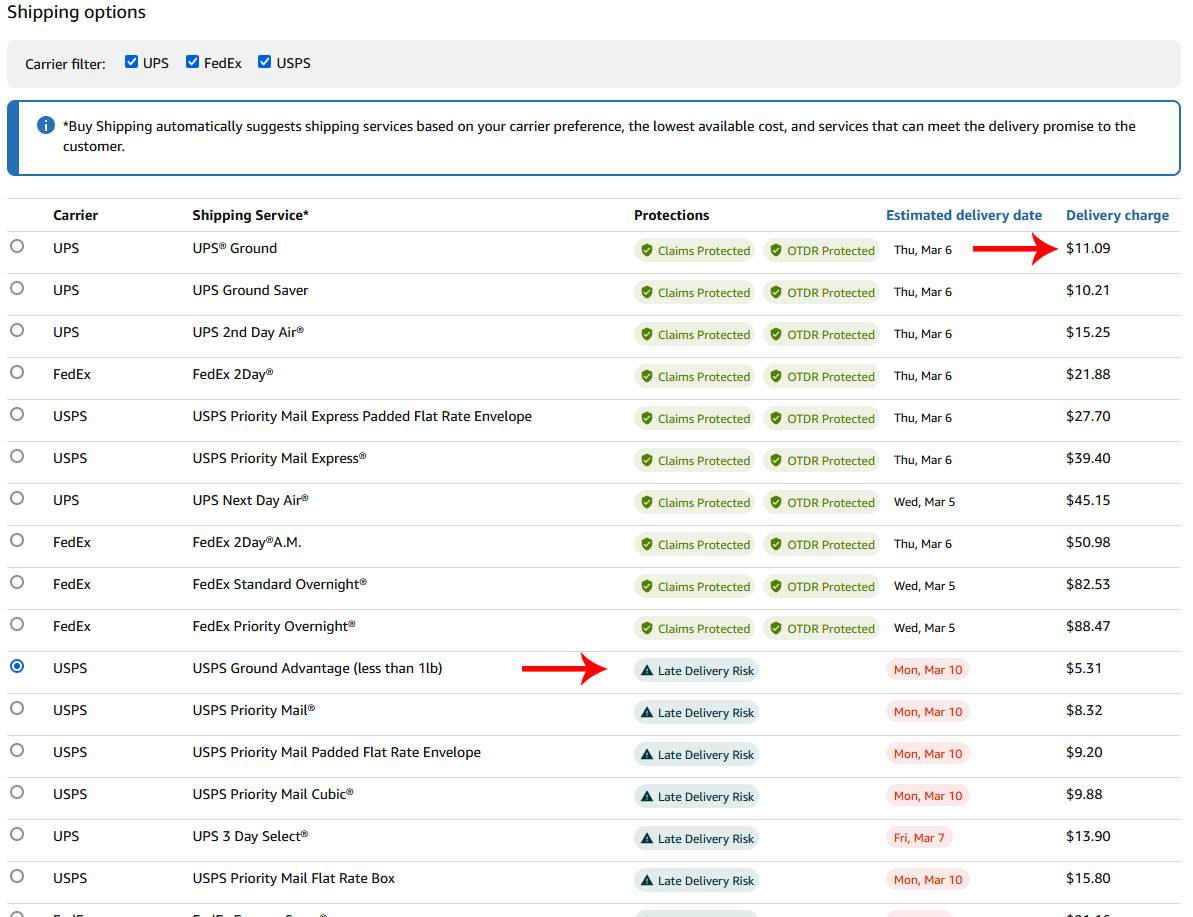1193x917 pixels.
Task: Select USPS Priority Mail Cubic radio button
Action: point(17,792)
